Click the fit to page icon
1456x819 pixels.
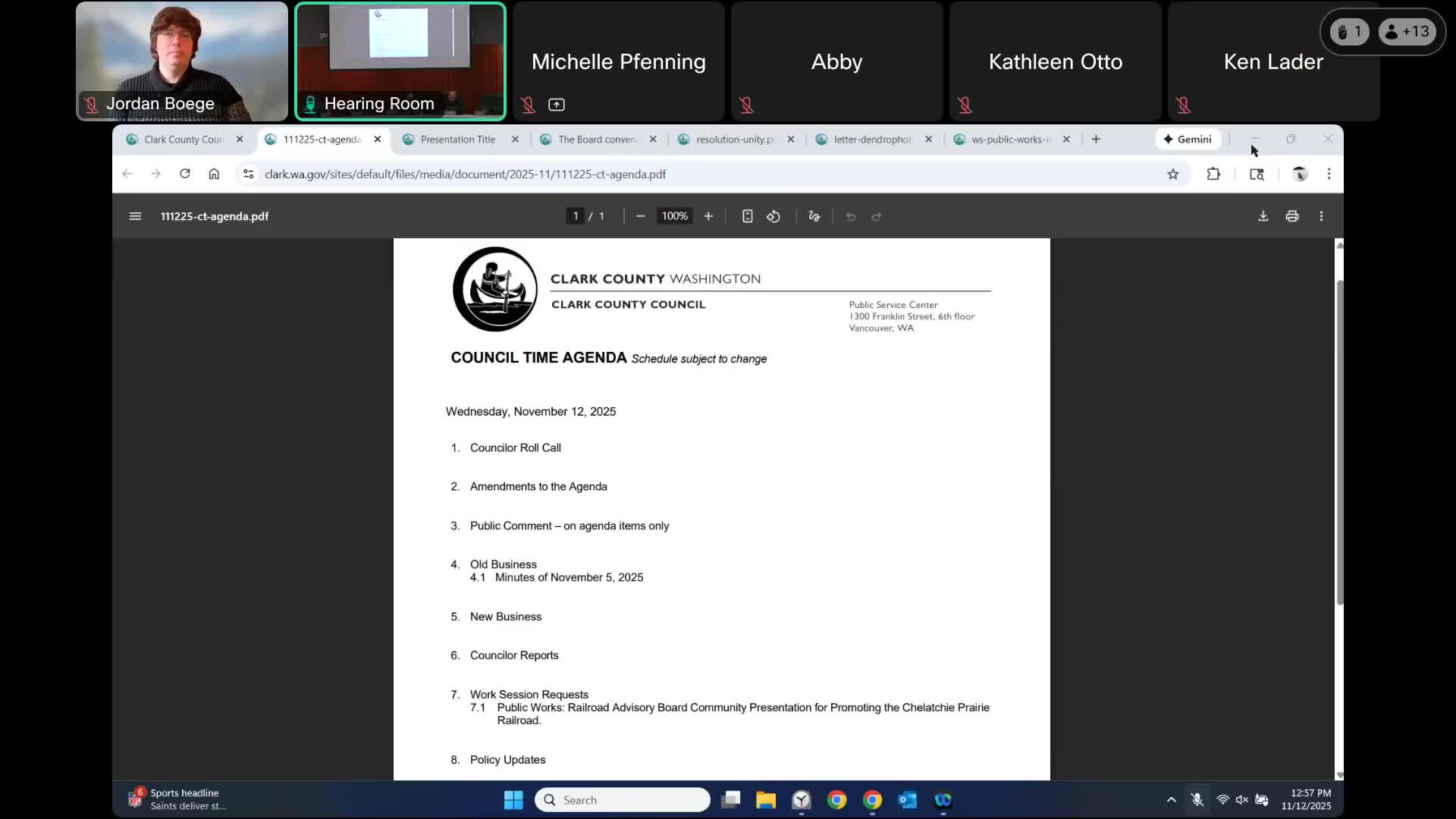click(x=747, y=216)
